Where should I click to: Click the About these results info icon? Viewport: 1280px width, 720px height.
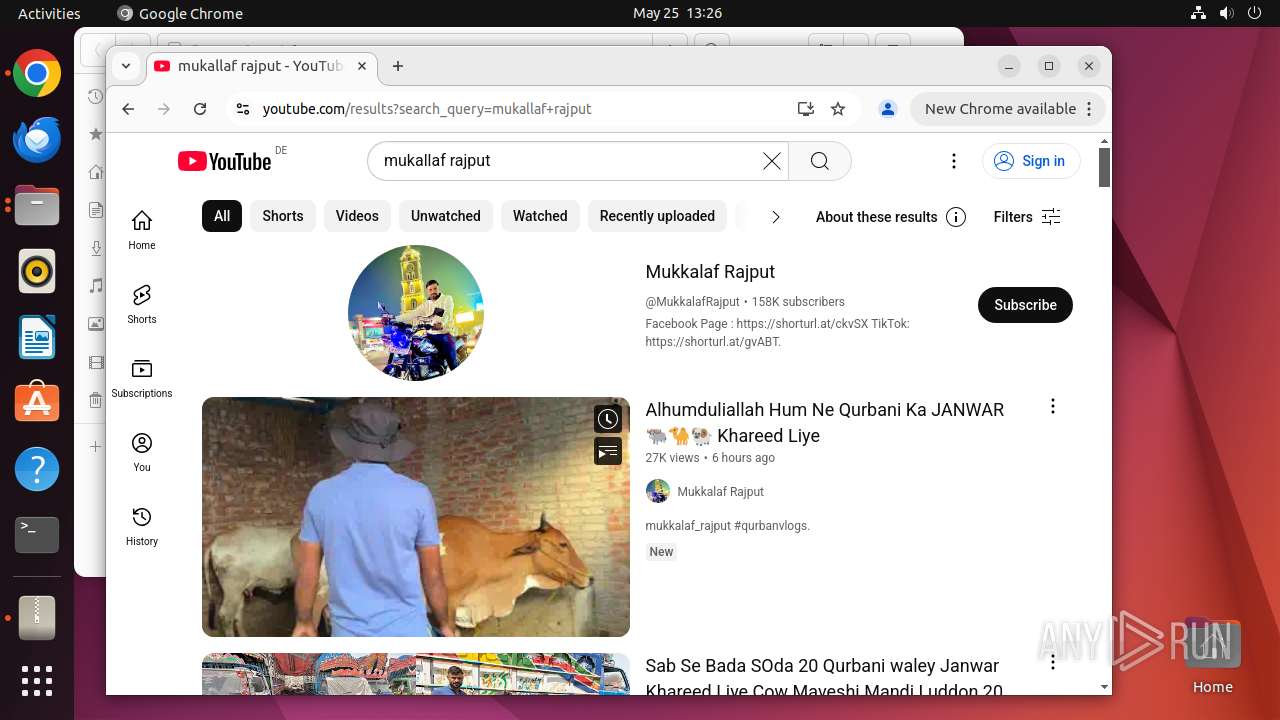[956, 217]
